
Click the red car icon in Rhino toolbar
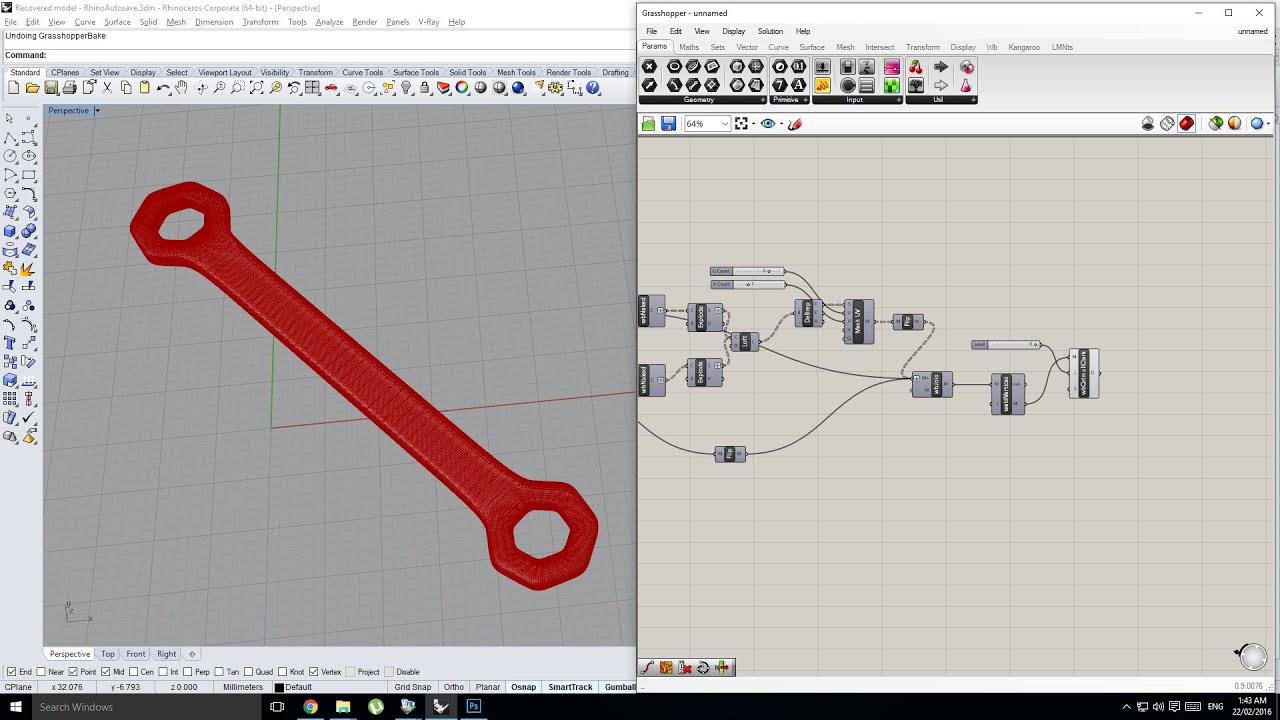(331, 88)
